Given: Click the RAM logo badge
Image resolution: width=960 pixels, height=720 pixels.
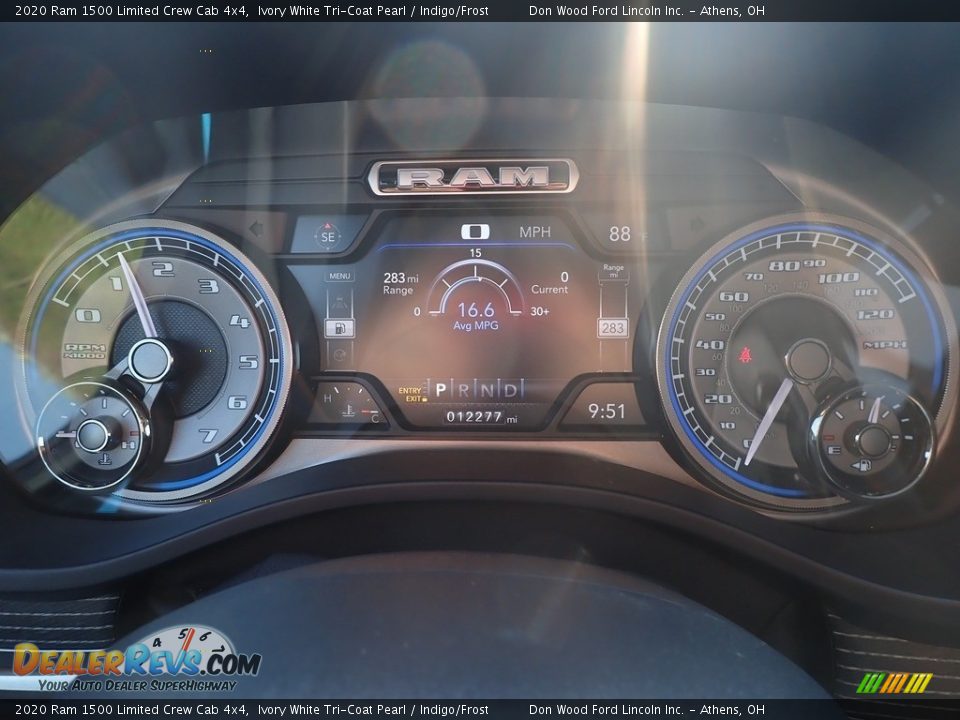Looking at the screenshot, I should pos(473,177).
